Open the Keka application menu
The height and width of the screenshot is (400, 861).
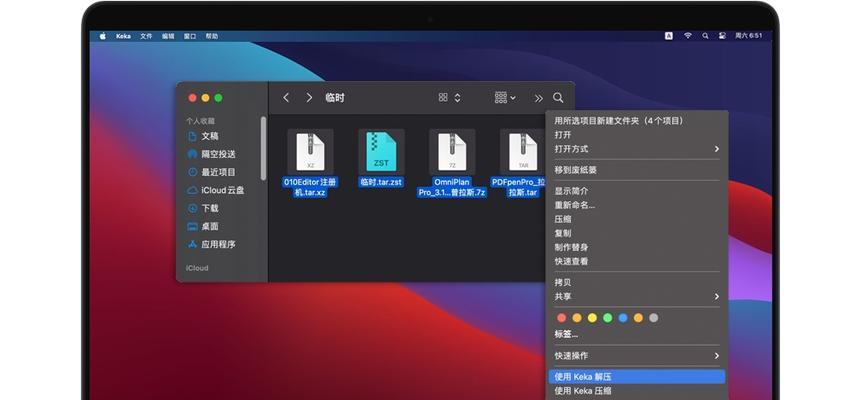pyautogui.click(x=124, y=36)
